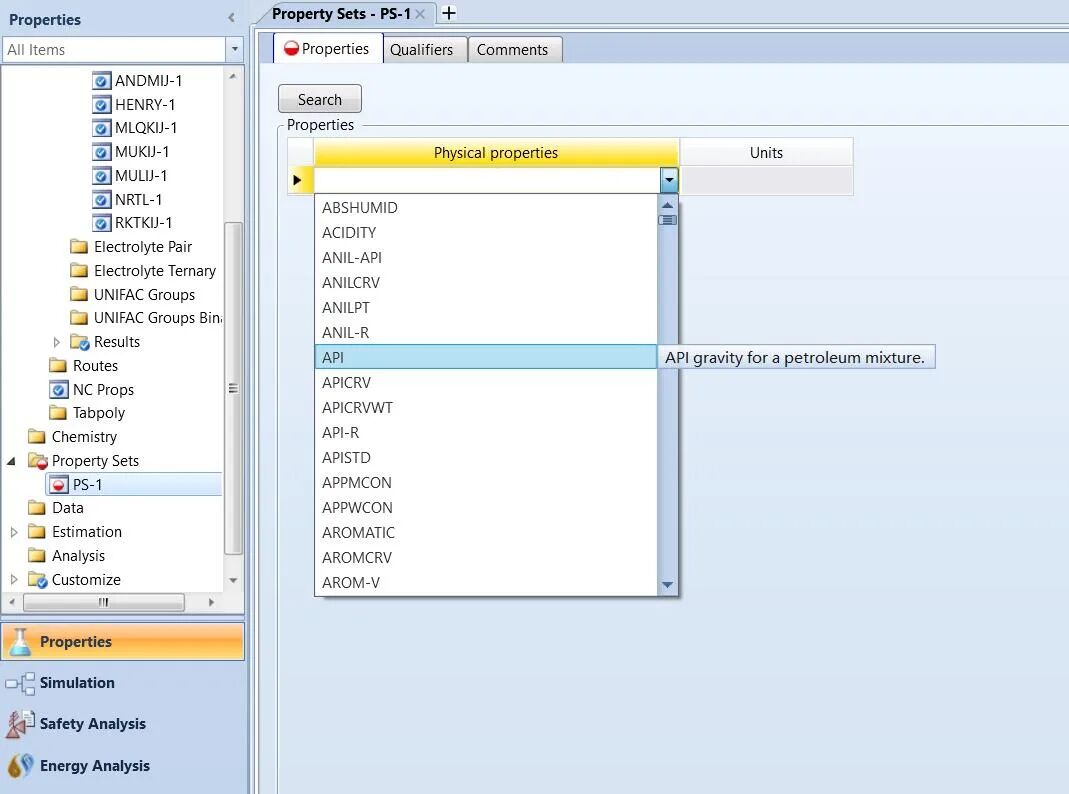Click the Units cell in the first row
Image resolution: width=1069 pixels, height=794 pixels.
(x=766, y=181)
